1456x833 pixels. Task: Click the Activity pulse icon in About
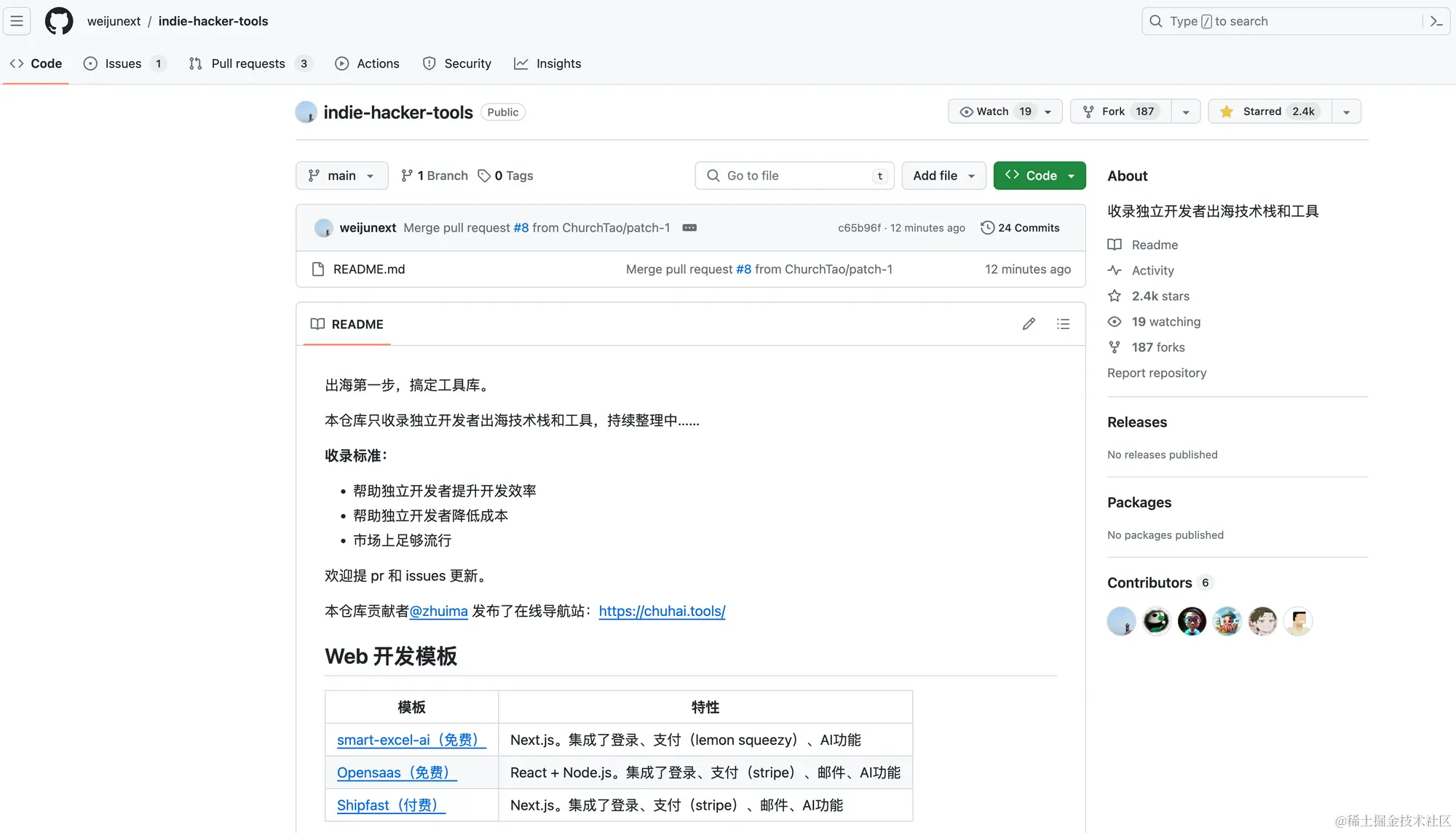coord(1115,270)
